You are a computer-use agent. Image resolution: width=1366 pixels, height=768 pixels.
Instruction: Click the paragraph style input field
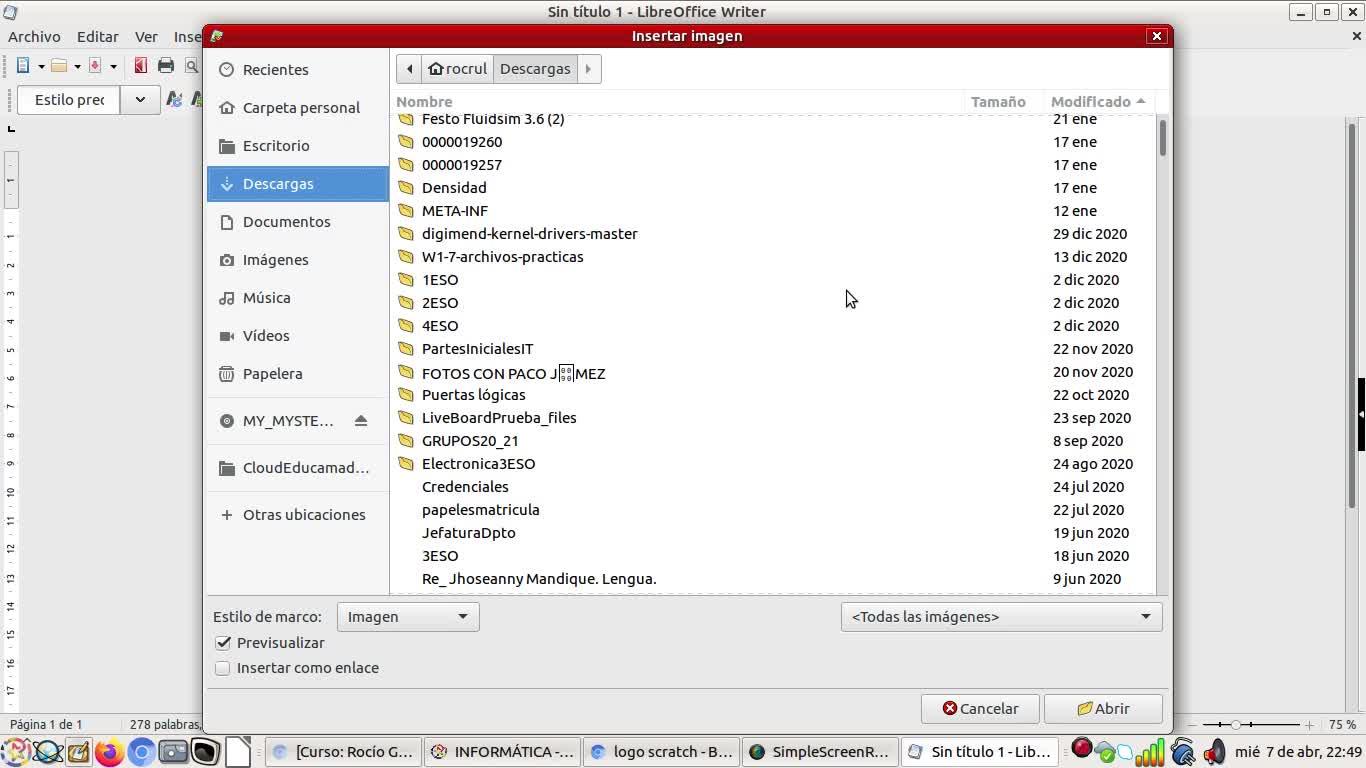coord(69,100)
